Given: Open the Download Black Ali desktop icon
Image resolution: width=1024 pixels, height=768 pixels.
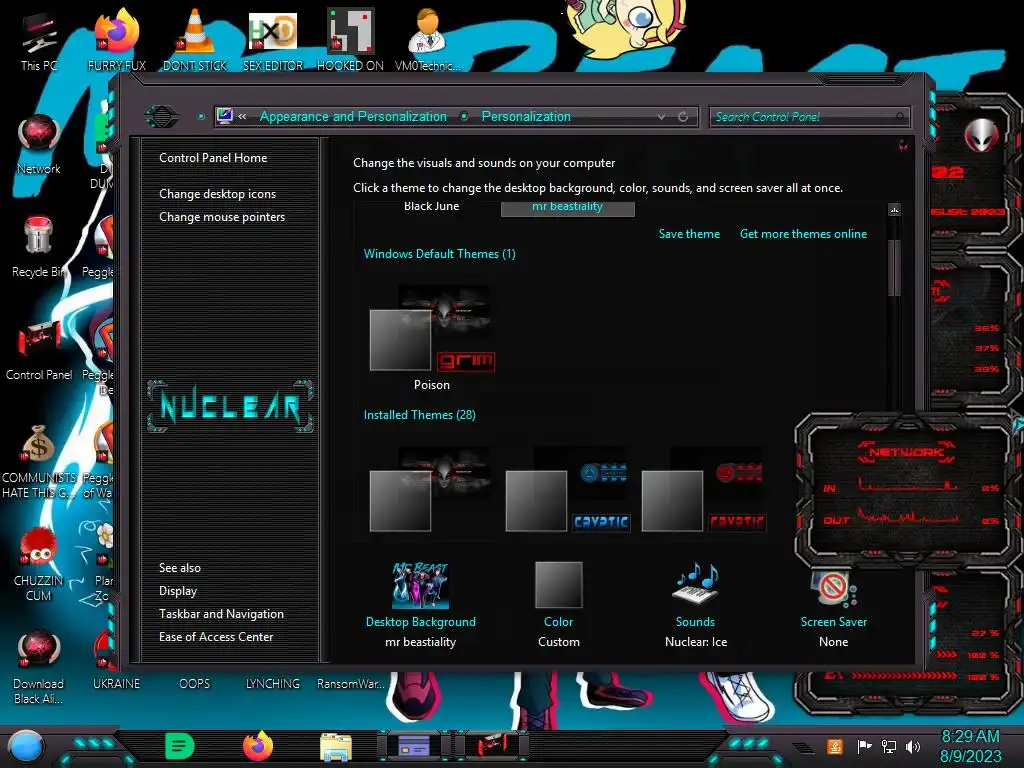Looking at the screenshot, I should (x=39, y=667).
